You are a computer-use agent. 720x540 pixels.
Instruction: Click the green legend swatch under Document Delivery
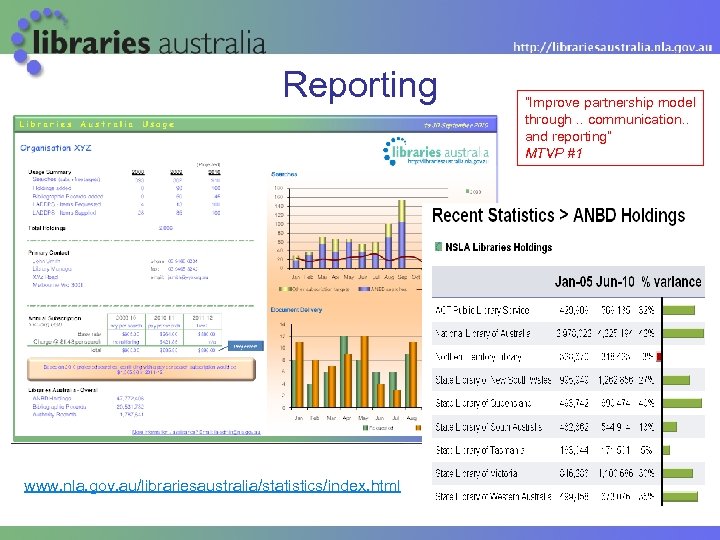tap(366, 428)
